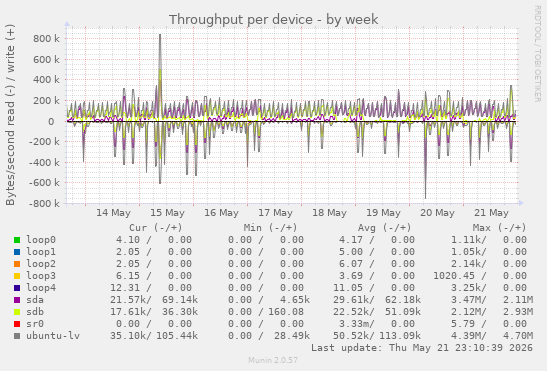Click the Munin 2.0.57 version text
This screenshot has height=371, width=547.
tap(273, 360)
